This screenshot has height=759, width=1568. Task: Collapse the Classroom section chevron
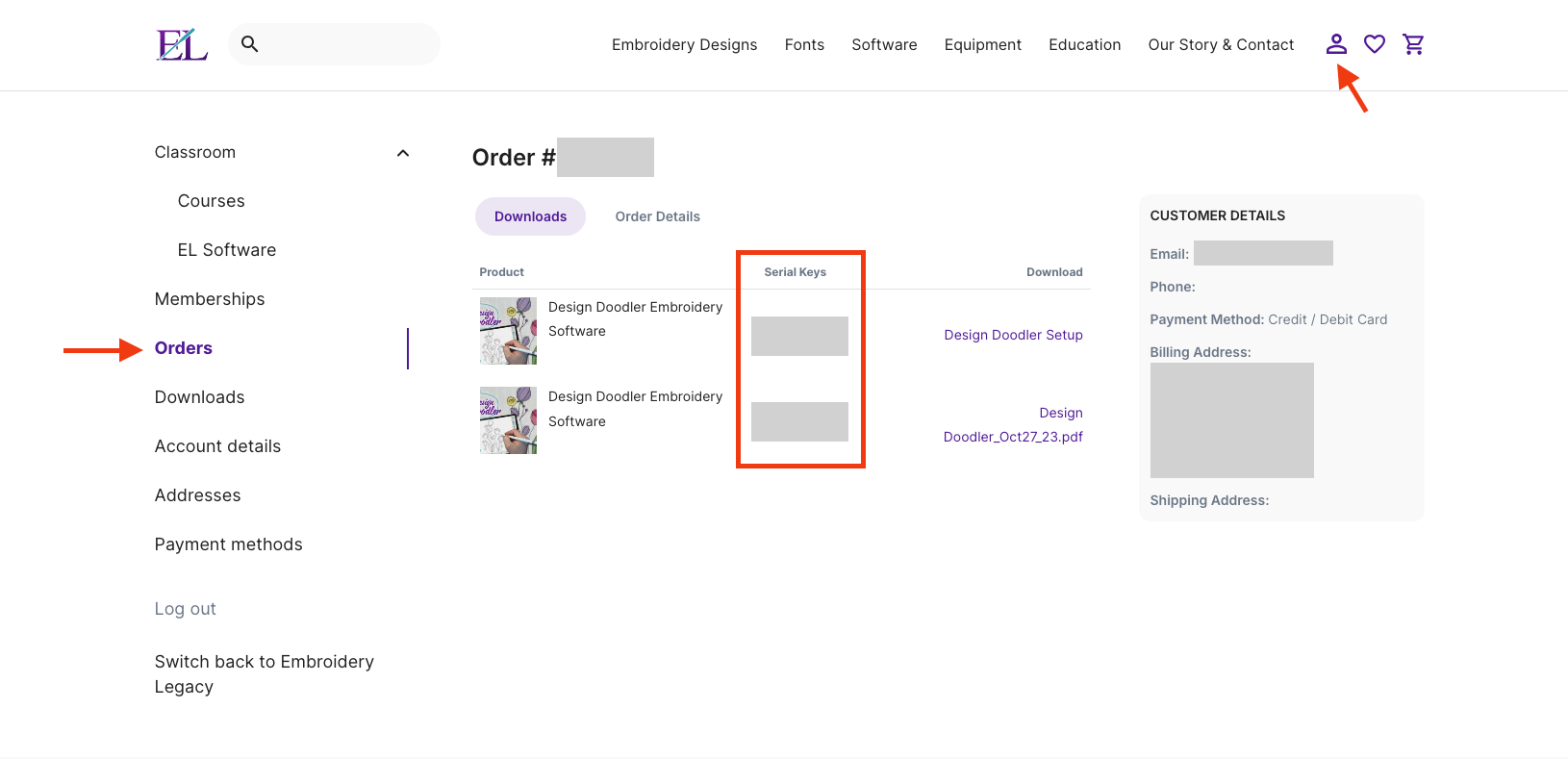coord(403,153)
